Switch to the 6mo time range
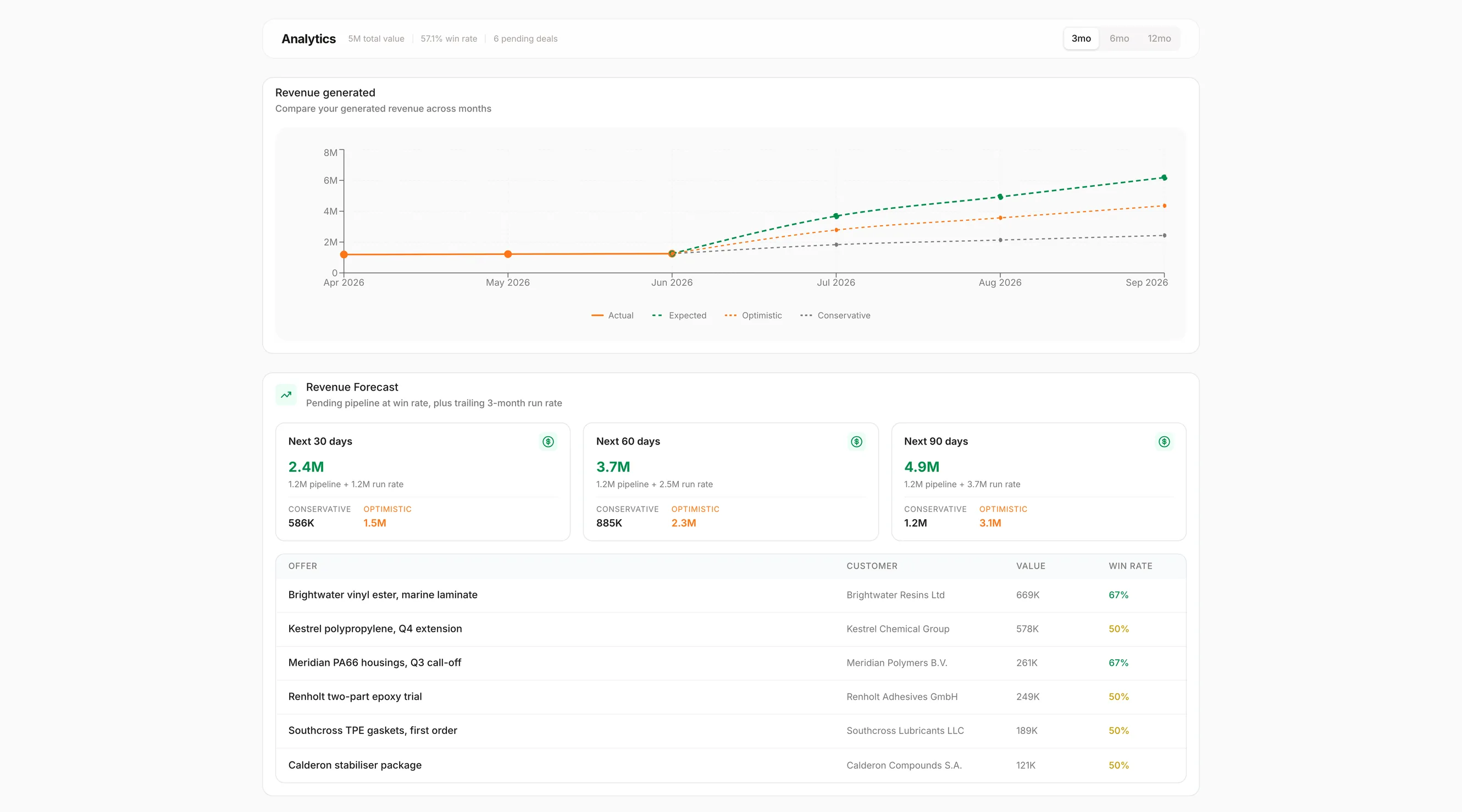1462x812 pixels. point(1118,38)
